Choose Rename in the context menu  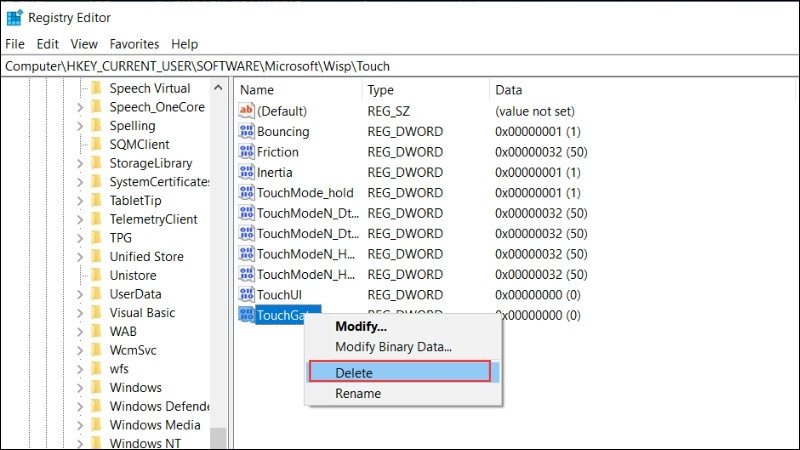[x=358, y=394]
